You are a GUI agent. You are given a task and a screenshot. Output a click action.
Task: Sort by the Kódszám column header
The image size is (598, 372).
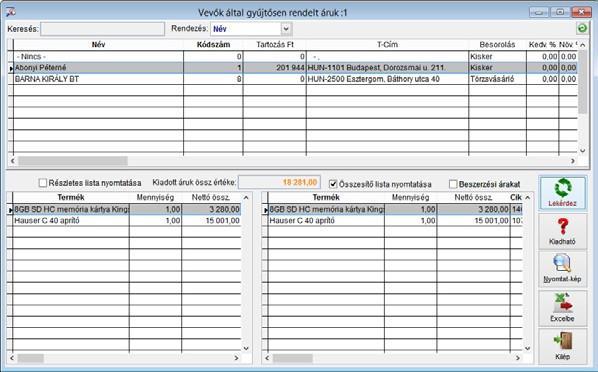(x=213, y=45)
